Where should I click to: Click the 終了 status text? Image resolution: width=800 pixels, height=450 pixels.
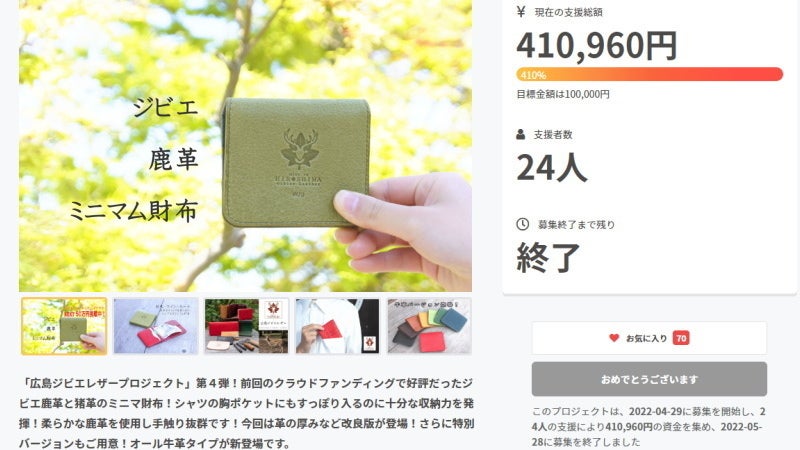tap(548, 257)
